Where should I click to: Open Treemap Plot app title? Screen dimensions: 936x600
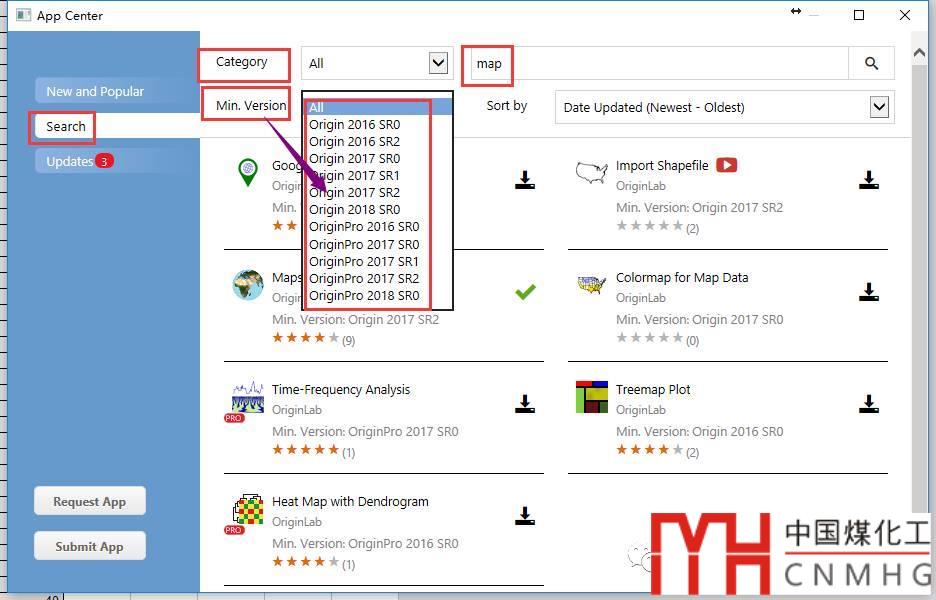pyautogui.click(x=653, y=390)
